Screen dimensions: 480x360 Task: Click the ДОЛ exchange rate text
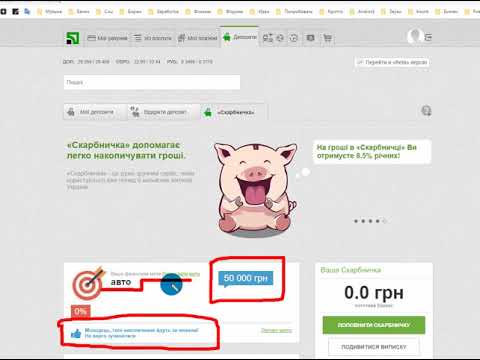(86, 62)
